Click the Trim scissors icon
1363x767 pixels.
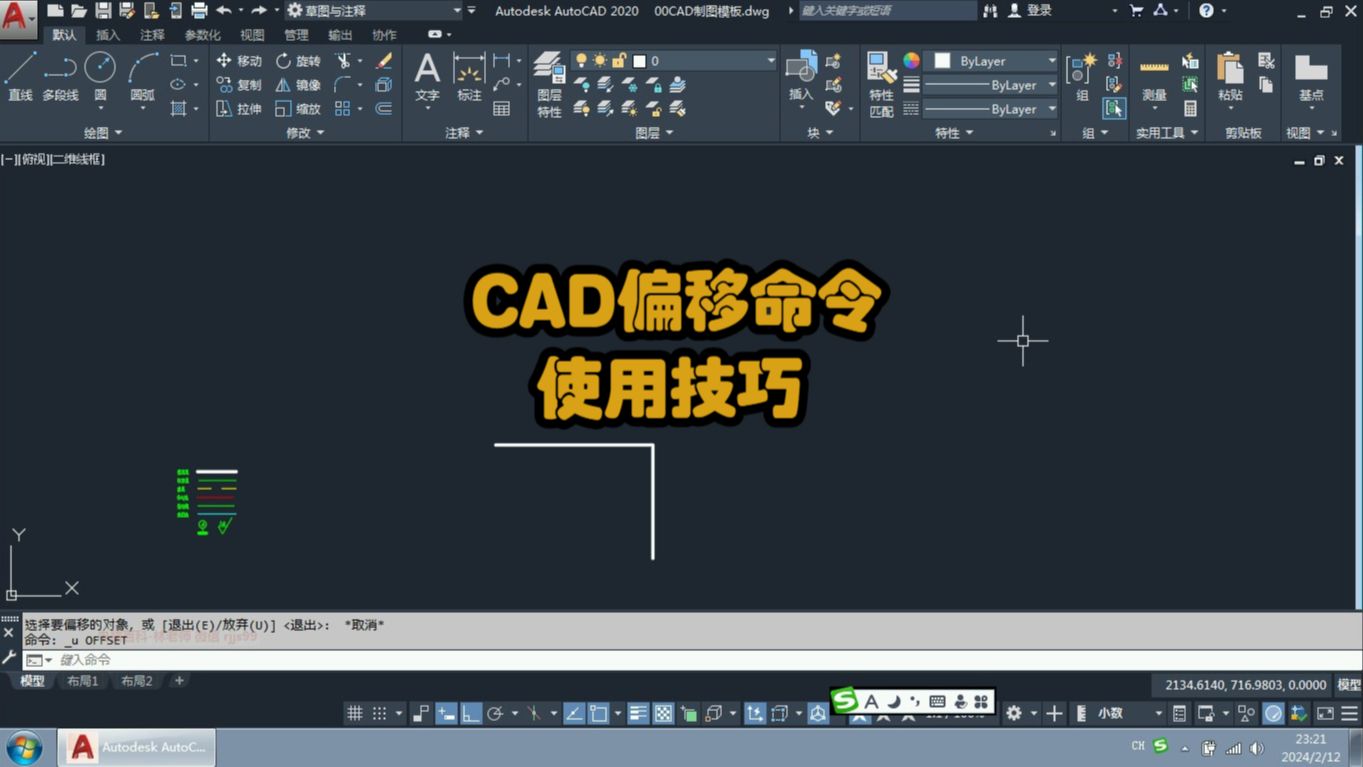pyautogui.click(x=344, y=61)
